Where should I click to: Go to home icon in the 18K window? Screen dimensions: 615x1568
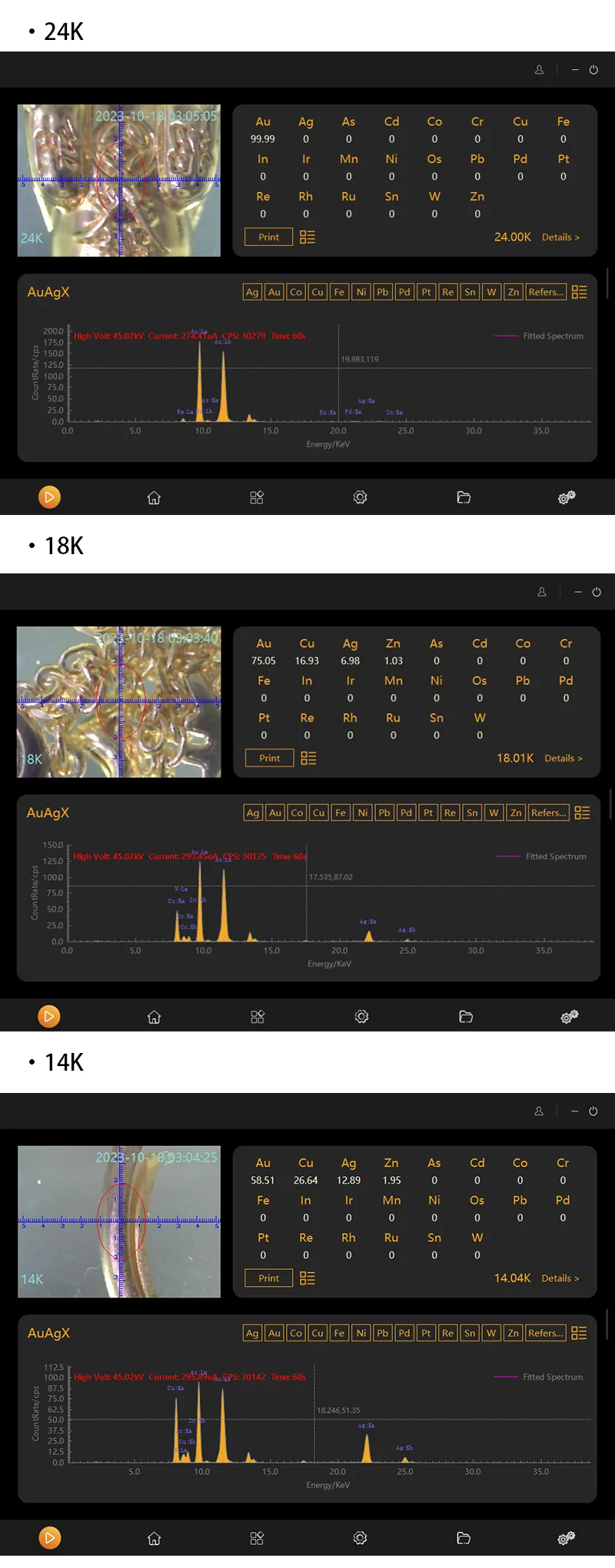(154, 1017)
